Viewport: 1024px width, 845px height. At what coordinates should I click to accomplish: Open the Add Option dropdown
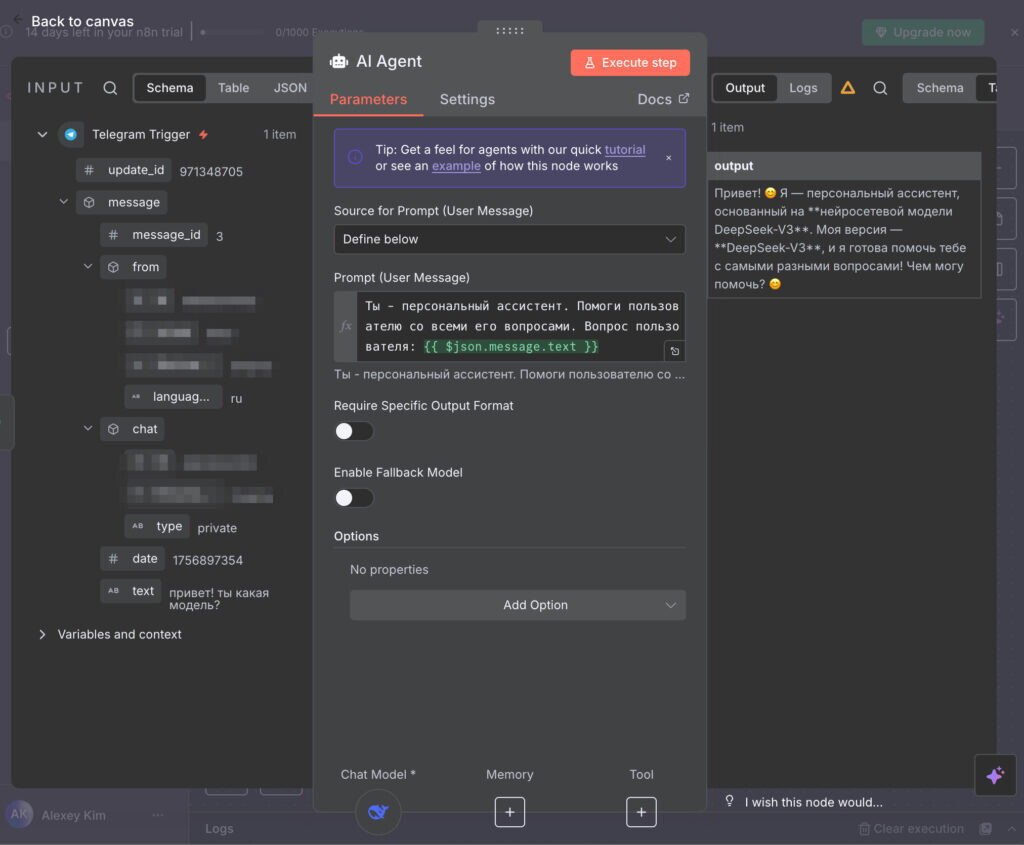click(517, 605)
